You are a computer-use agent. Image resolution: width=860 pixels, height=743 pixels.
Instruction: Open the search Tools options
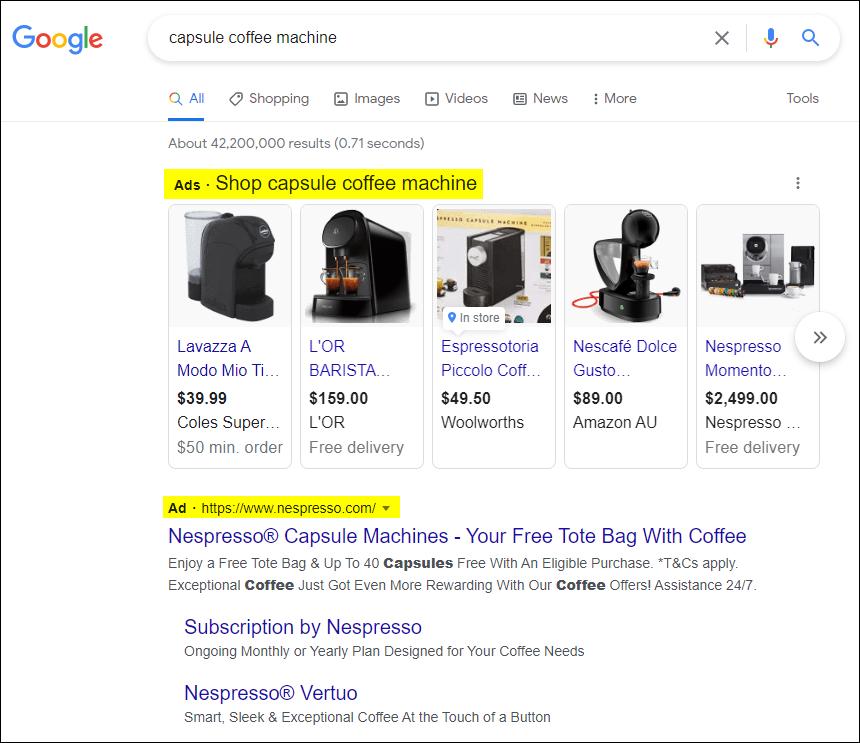[802, 99]
